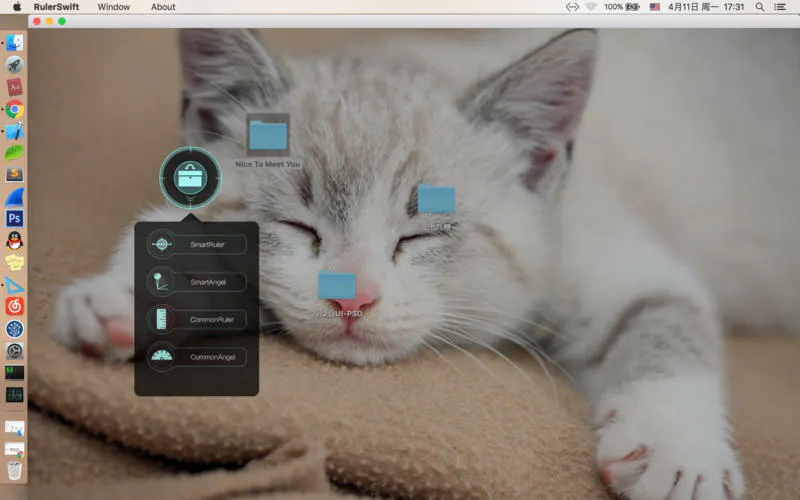Click the round toolbox launcher button
The width and height of the screenshot is (800, 500).
(x=190, y=178)
